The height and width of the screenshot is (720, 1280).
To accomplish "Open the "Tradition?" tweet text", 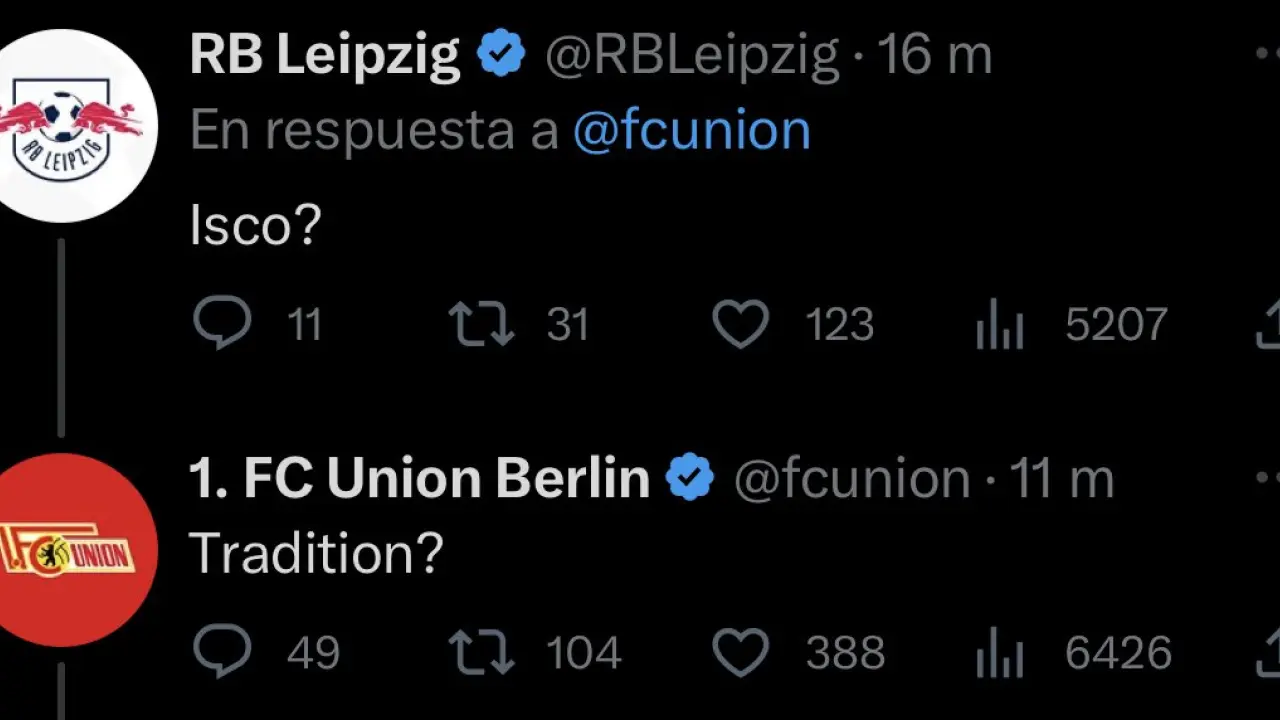I will pos(315,552).
